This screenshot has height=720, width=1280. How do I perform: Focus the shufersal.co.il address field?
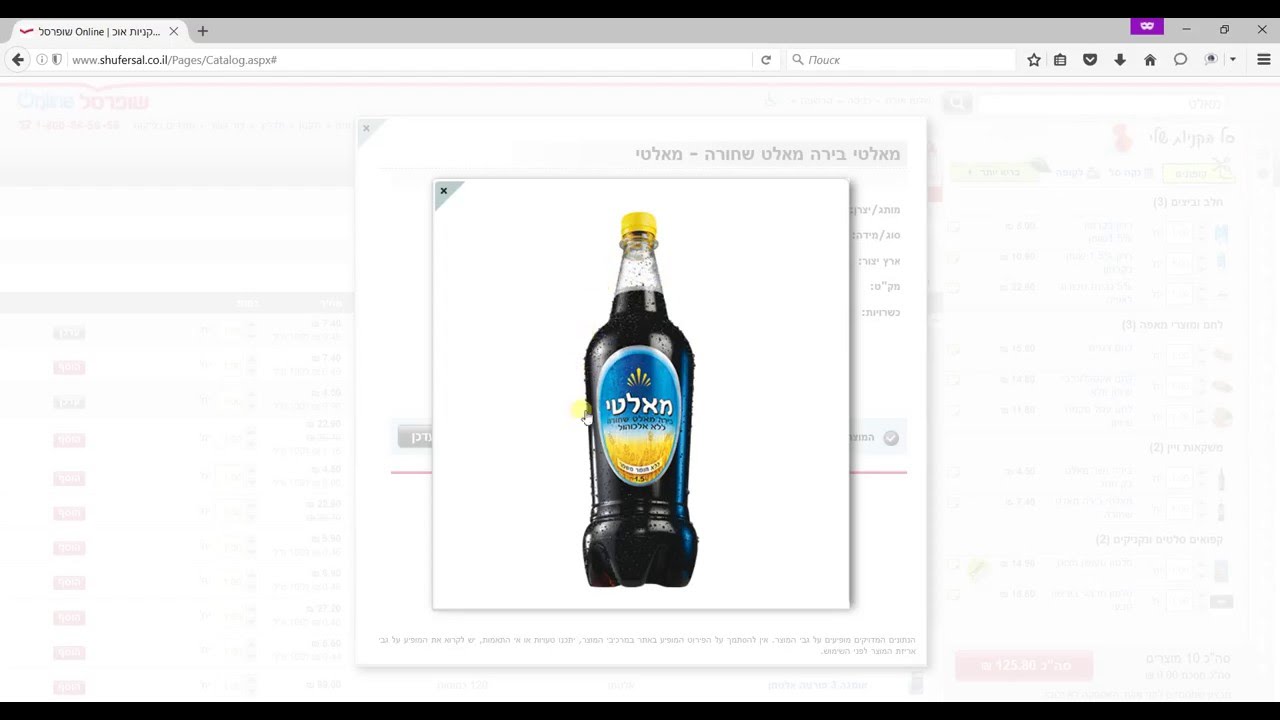tap(410, 60)
